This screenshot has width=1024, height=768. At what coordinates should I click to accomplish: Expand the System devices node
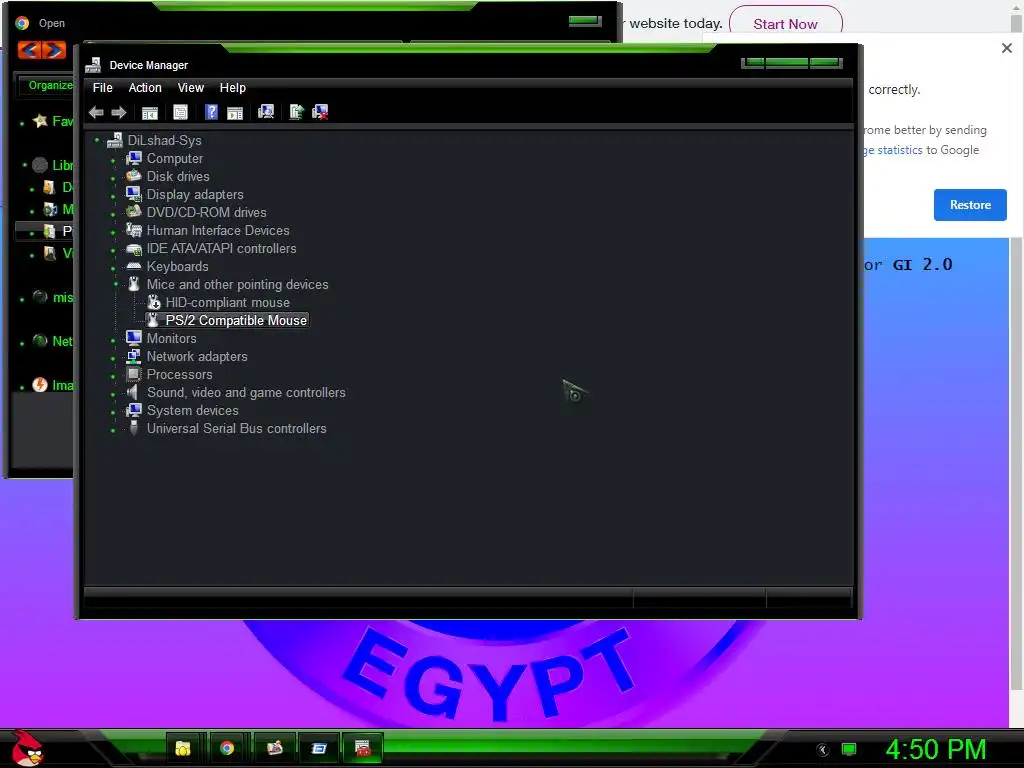click(113, 412)
